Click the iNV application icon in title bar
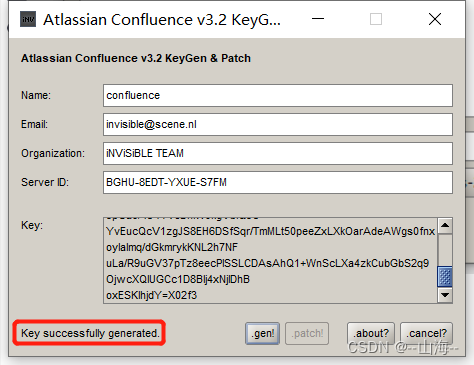The width and height of the screenshot is (474, 365). pos(28,19)
